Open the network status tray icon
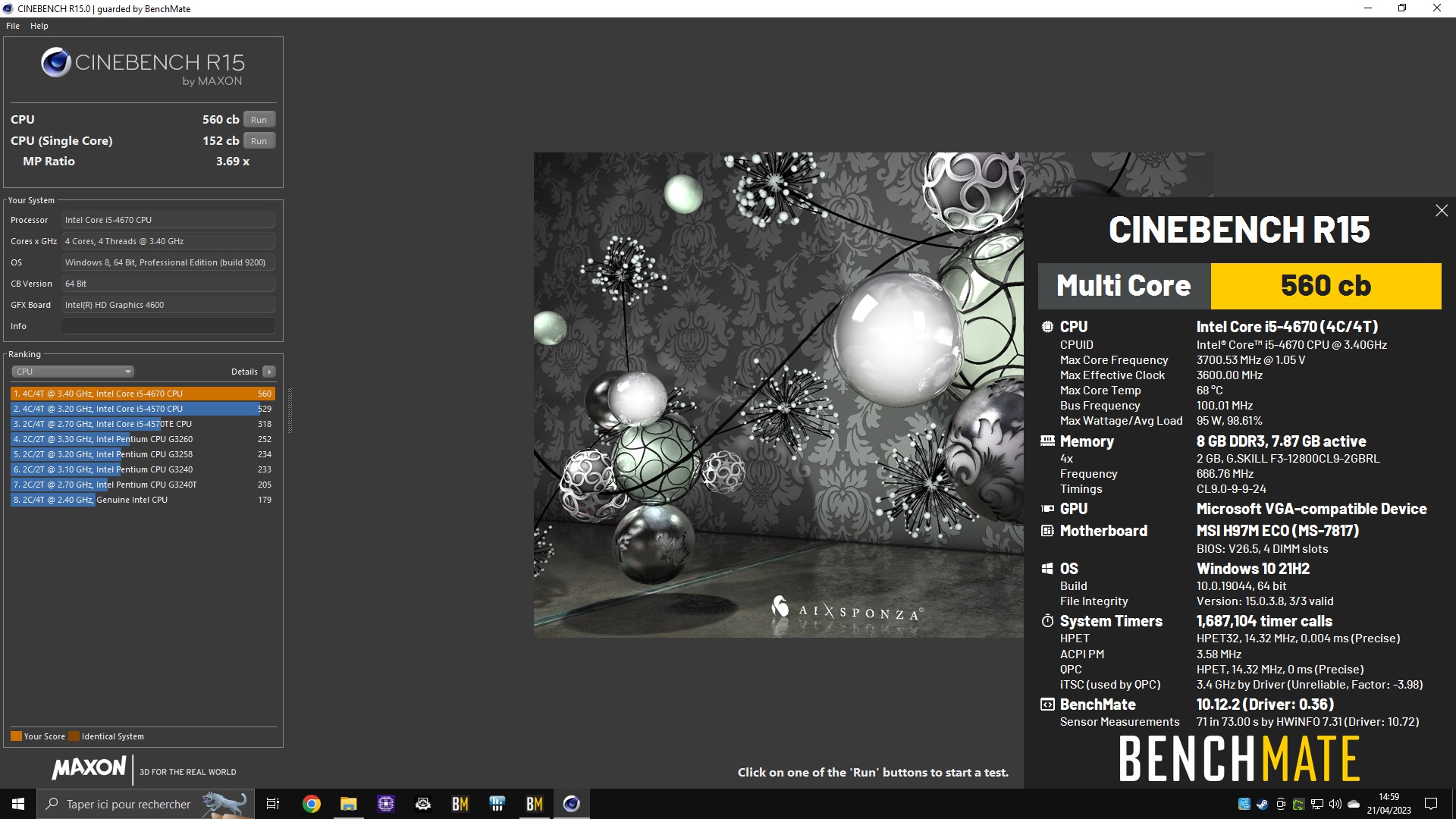Screen dimensions: 1456x819 pyautogui.click(x=1316, y=804)
